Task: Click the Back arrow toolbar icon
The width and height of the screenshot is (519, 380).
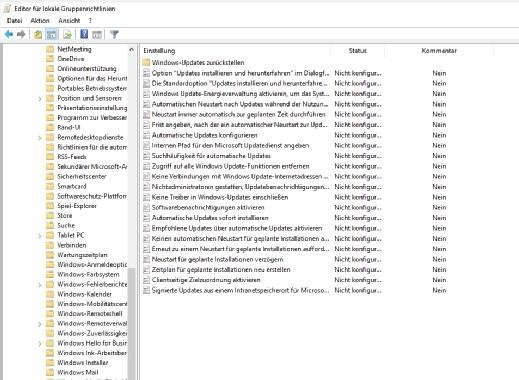Action: point(9,34)
